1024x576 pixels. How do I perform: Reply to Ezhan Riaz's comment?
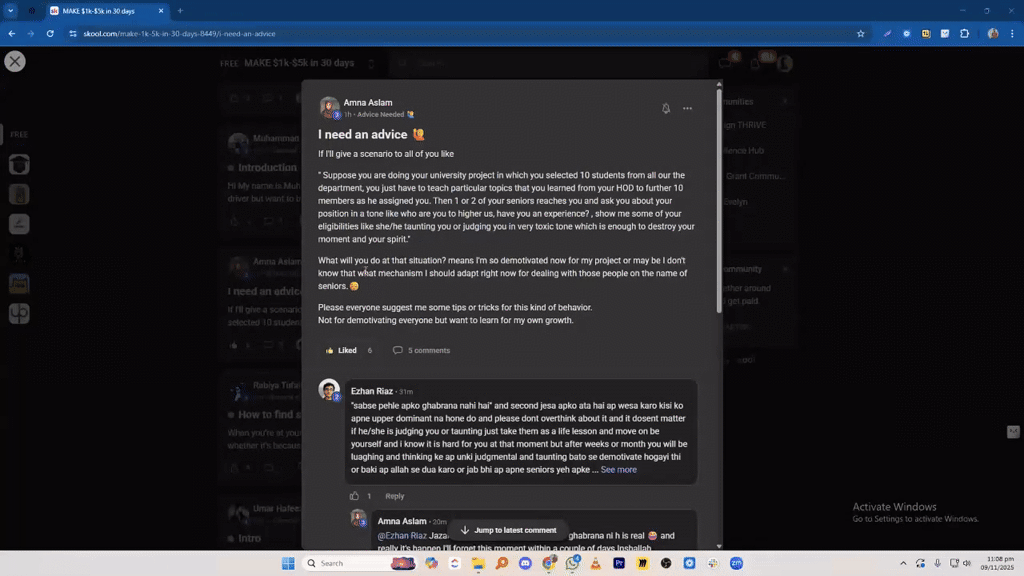click(x=394, y=496)
